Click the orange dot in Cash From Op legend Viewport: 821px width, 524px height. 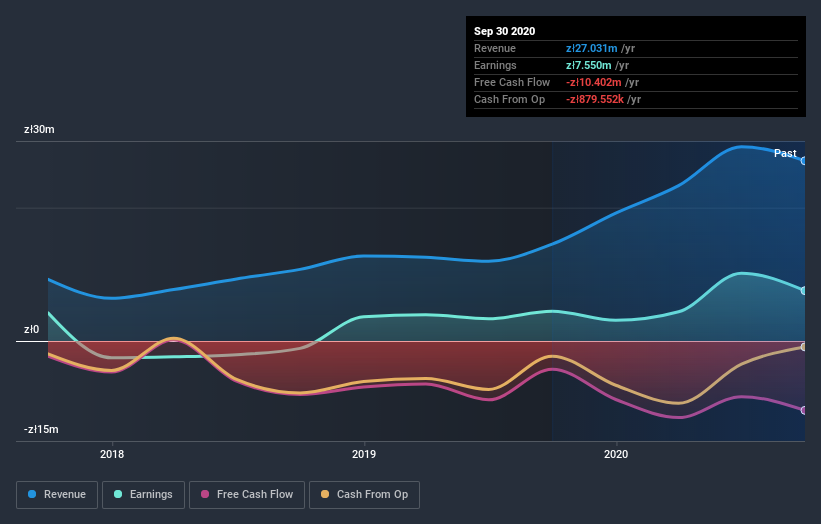[325, 494]
